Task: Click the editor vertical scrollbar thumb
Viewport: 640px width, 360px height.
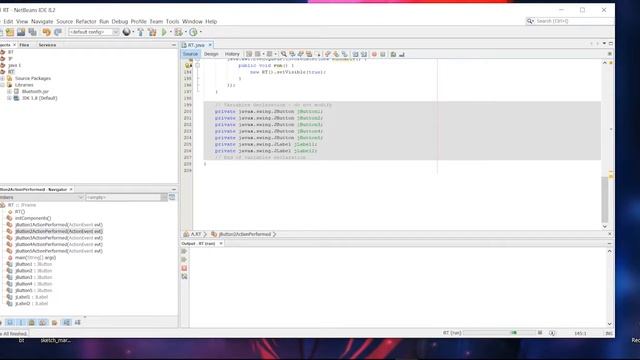Action: point(605,199)
